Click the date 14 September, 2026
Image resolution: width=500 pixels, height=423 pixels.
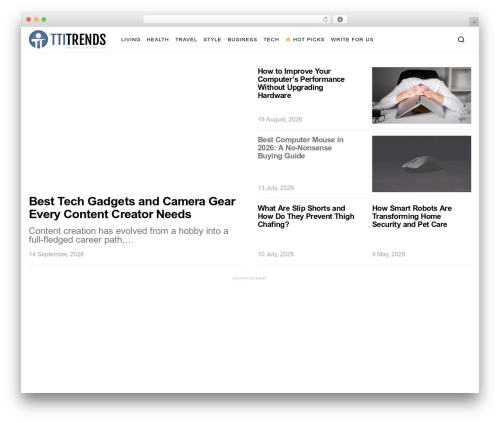point(56,254)
